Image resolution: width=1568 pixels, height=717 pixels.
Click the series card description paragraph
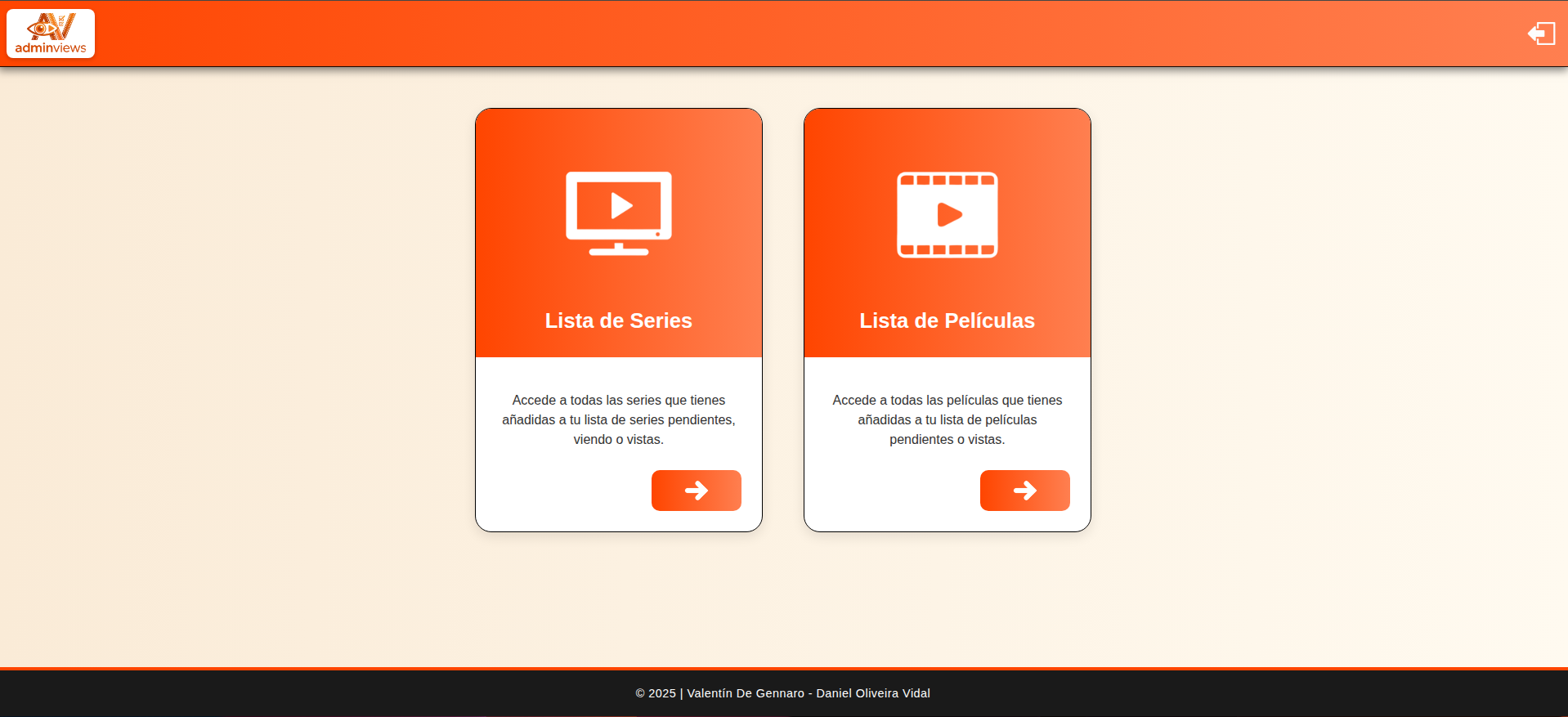(x=618, y=419)
